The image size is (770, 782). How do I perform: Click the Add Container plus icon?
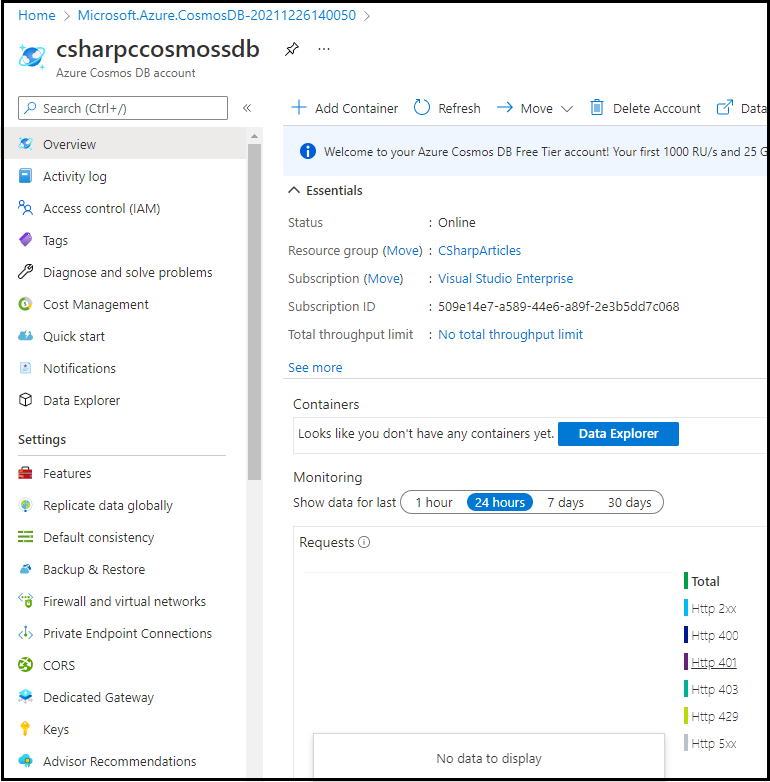pos(298,108)
